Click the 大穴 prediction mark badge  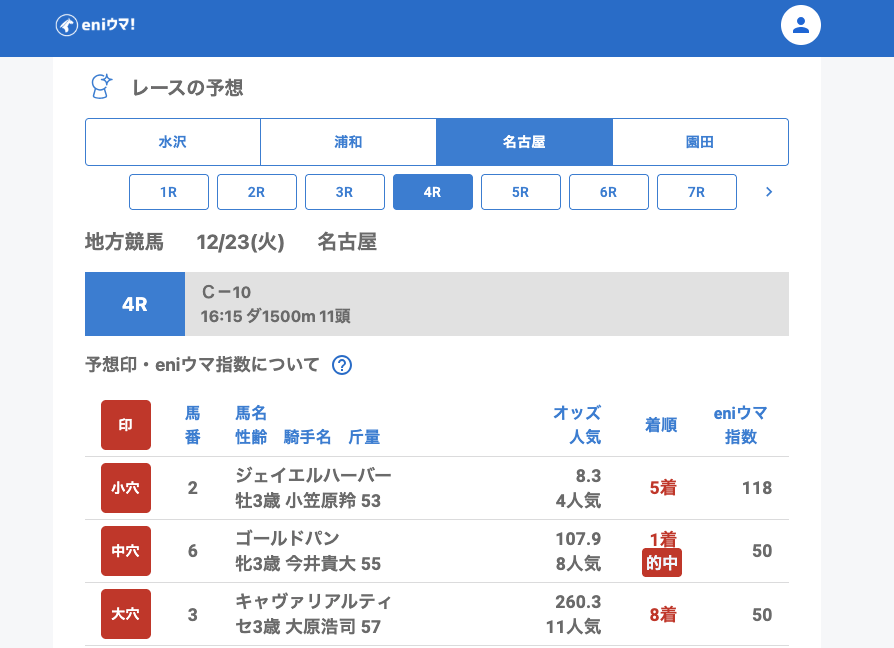click(126, 614)
